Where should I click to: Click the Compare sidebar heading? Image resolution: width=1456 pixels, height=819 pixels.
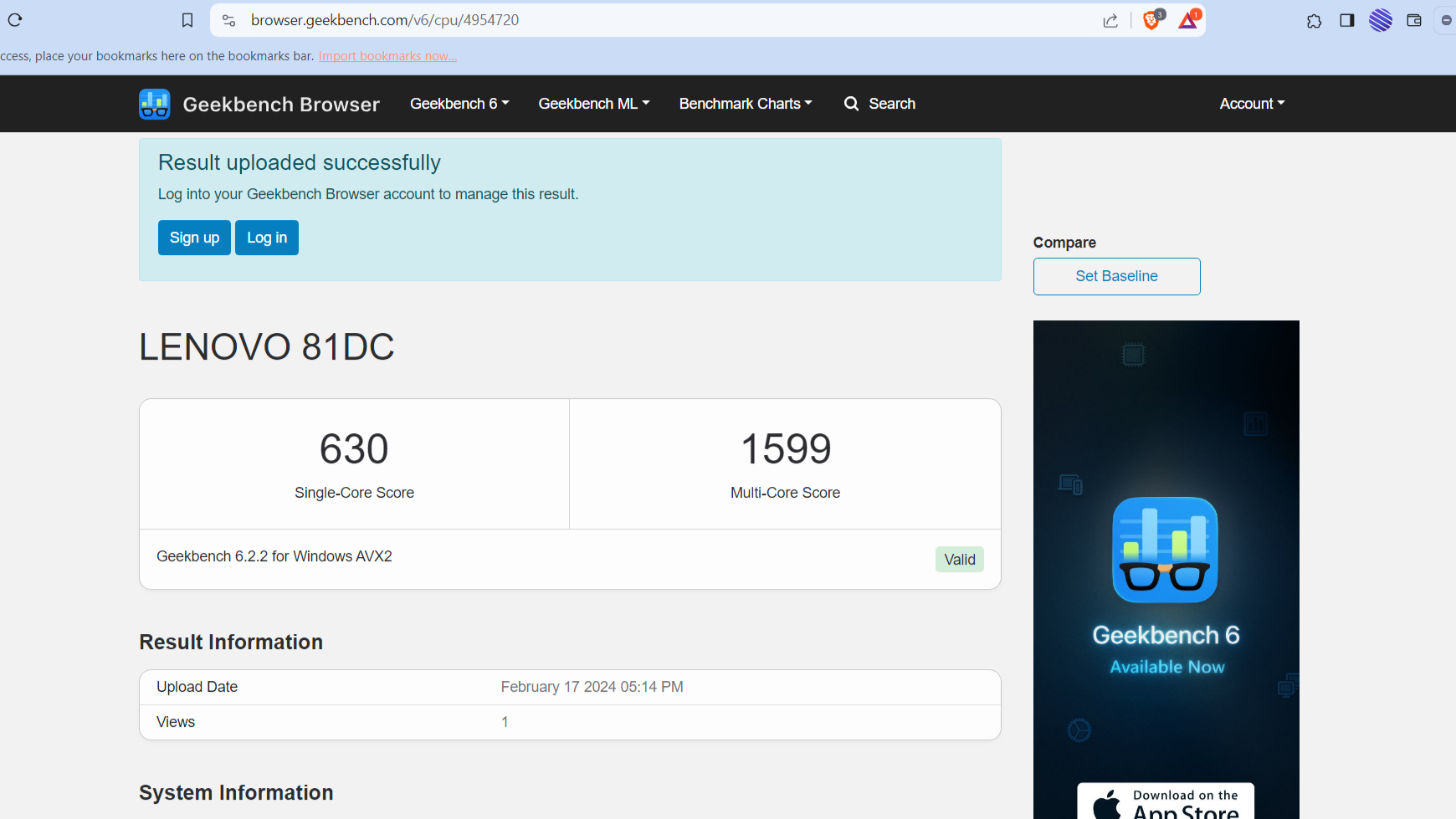pos(1064,243)
